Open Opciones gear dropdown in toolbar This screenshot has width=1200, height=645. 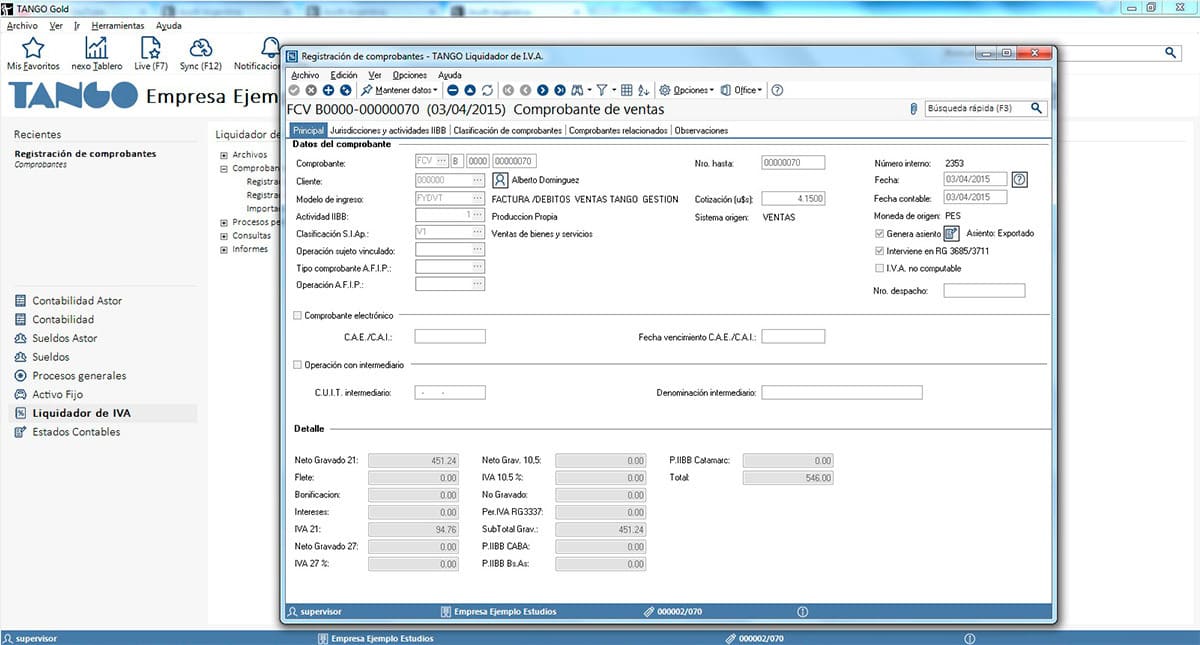(x=686, y=90)
